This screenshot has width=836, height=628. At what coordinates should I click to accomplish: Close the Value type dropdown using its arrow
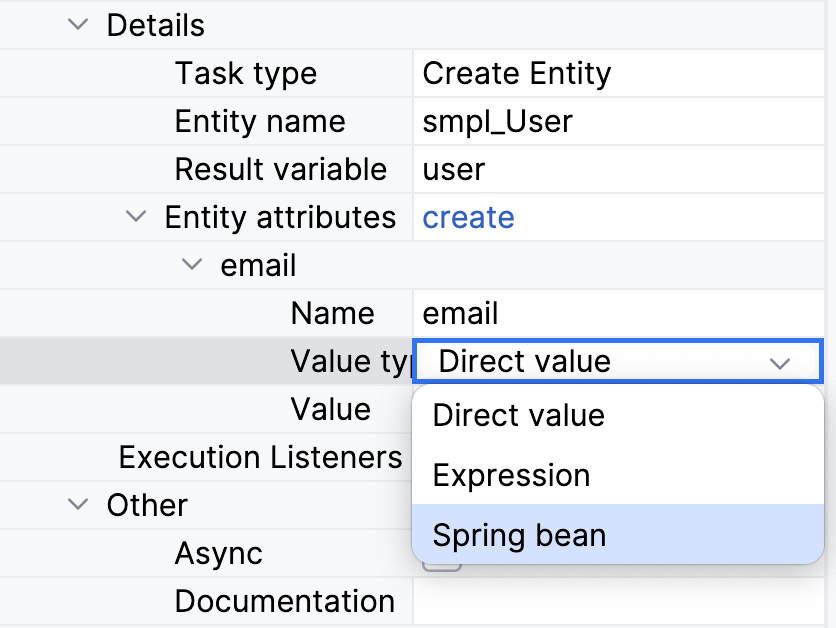(x=780, y=362)
